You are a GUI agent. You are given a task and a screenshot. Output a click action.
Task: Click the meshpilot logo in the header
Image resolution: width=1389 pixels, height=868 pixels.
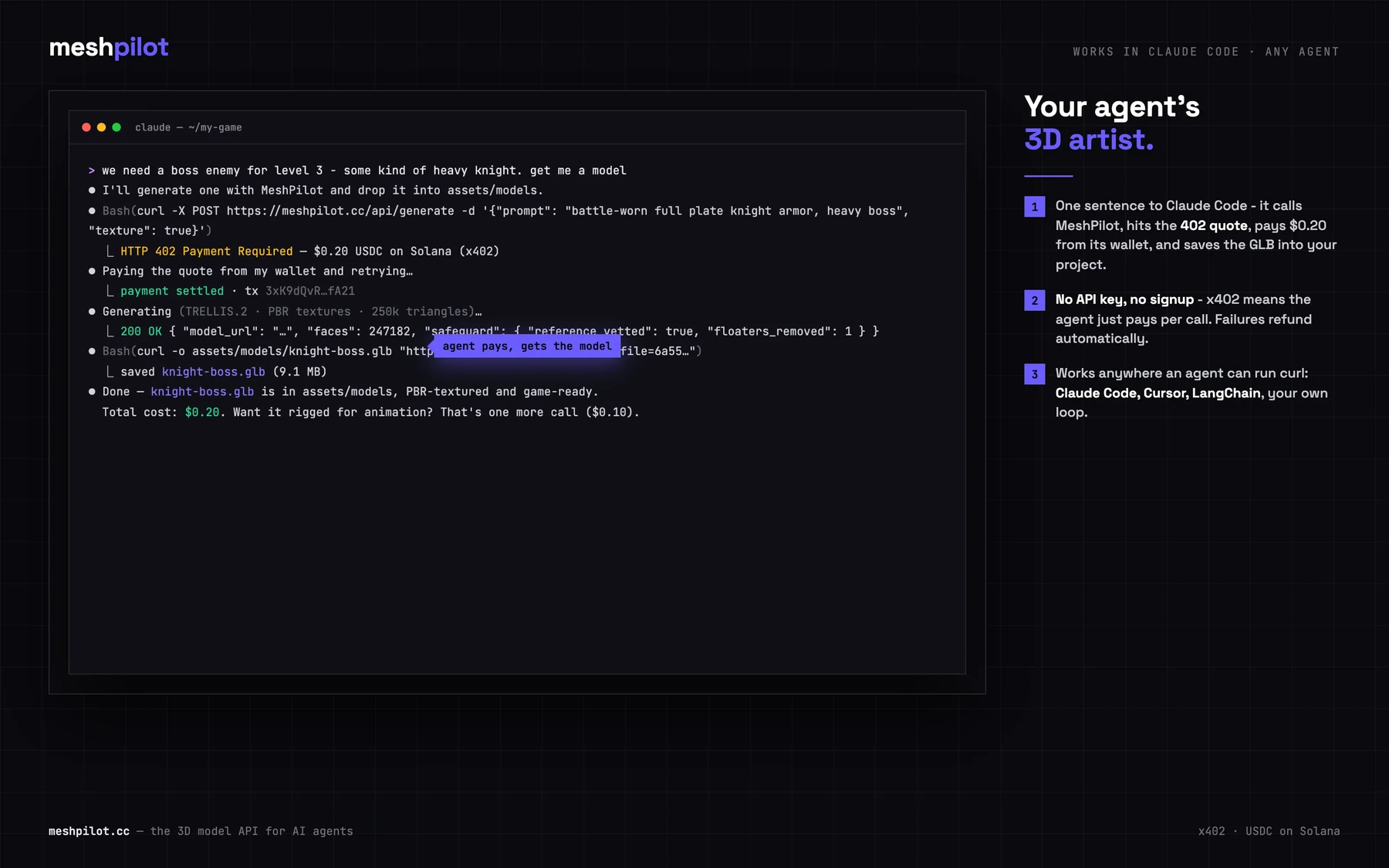[x=109, y=48]
